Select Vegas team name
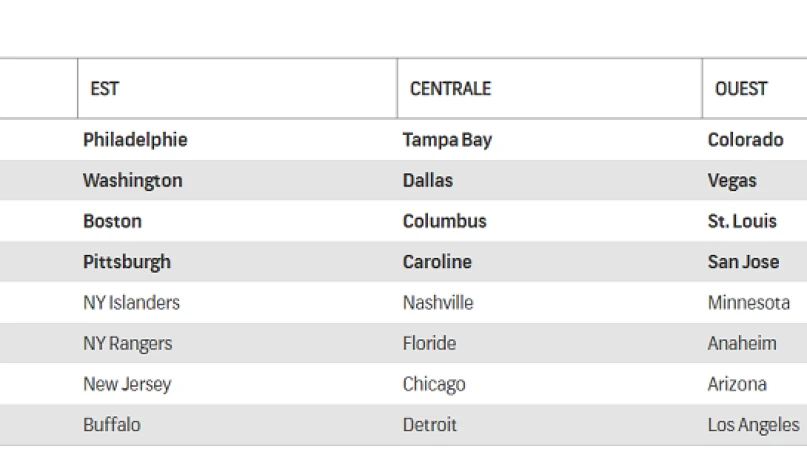The image size is (807, 449). click(x=732, y=181)
